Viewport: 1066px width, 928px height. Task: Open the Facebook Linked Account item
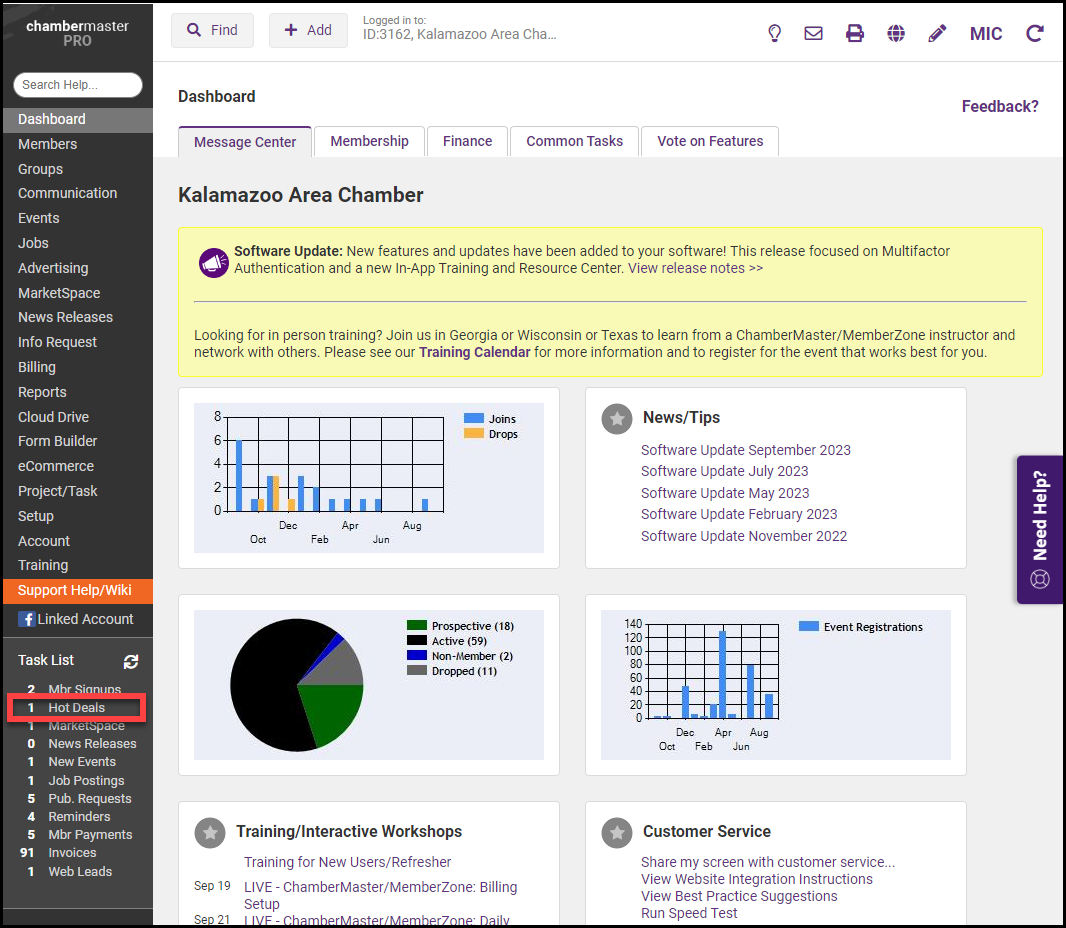78,619
